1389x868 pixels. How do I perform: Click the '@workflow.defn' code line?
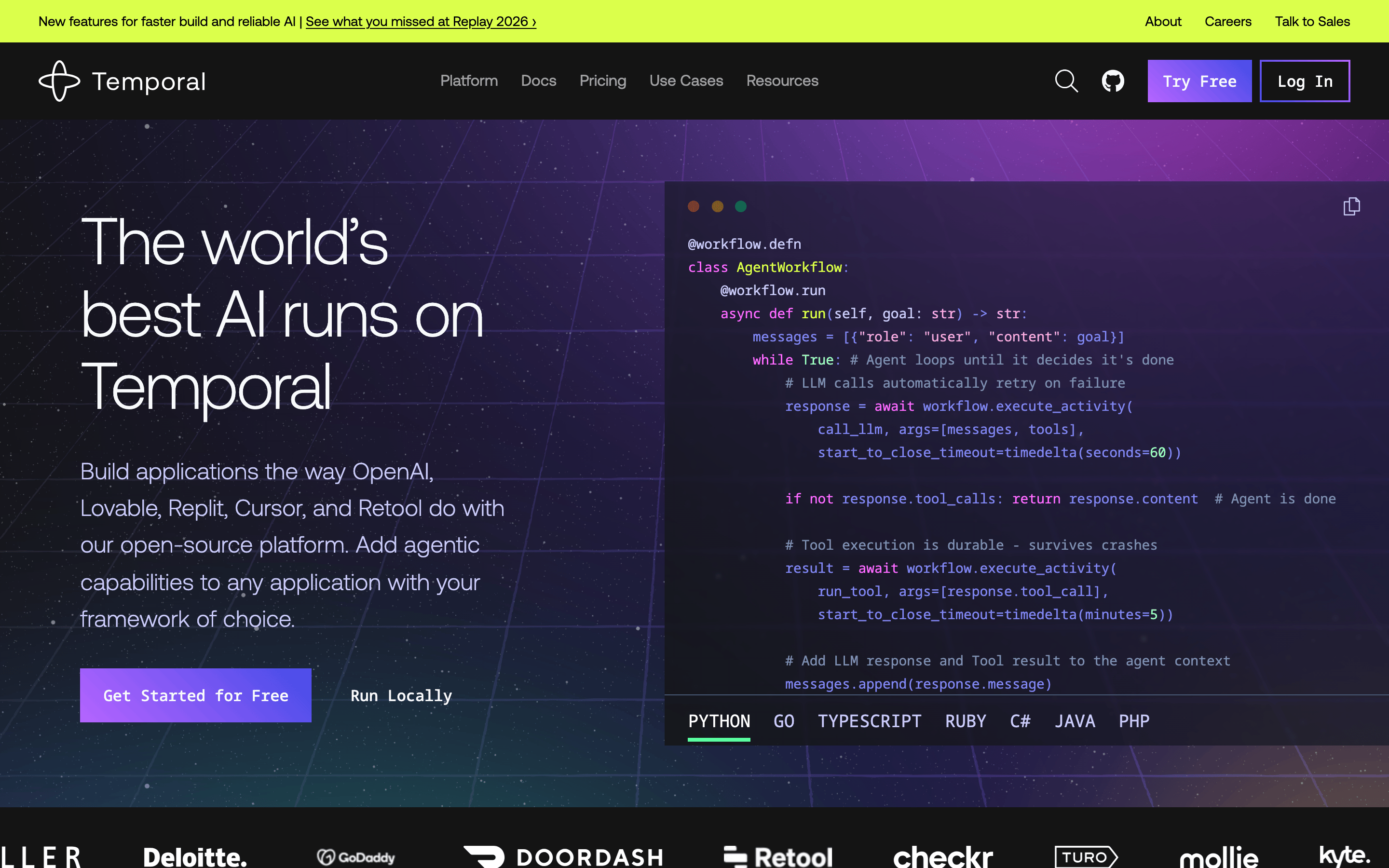point(745,244)
